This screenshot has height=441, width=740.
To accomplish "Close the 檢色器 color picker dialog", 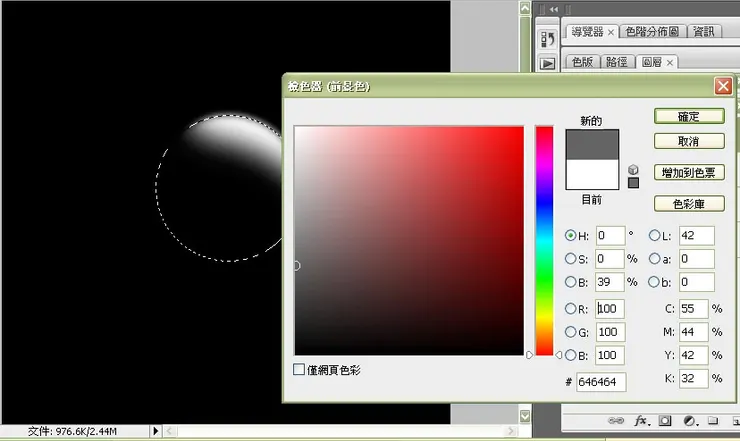I will [723, 86].
